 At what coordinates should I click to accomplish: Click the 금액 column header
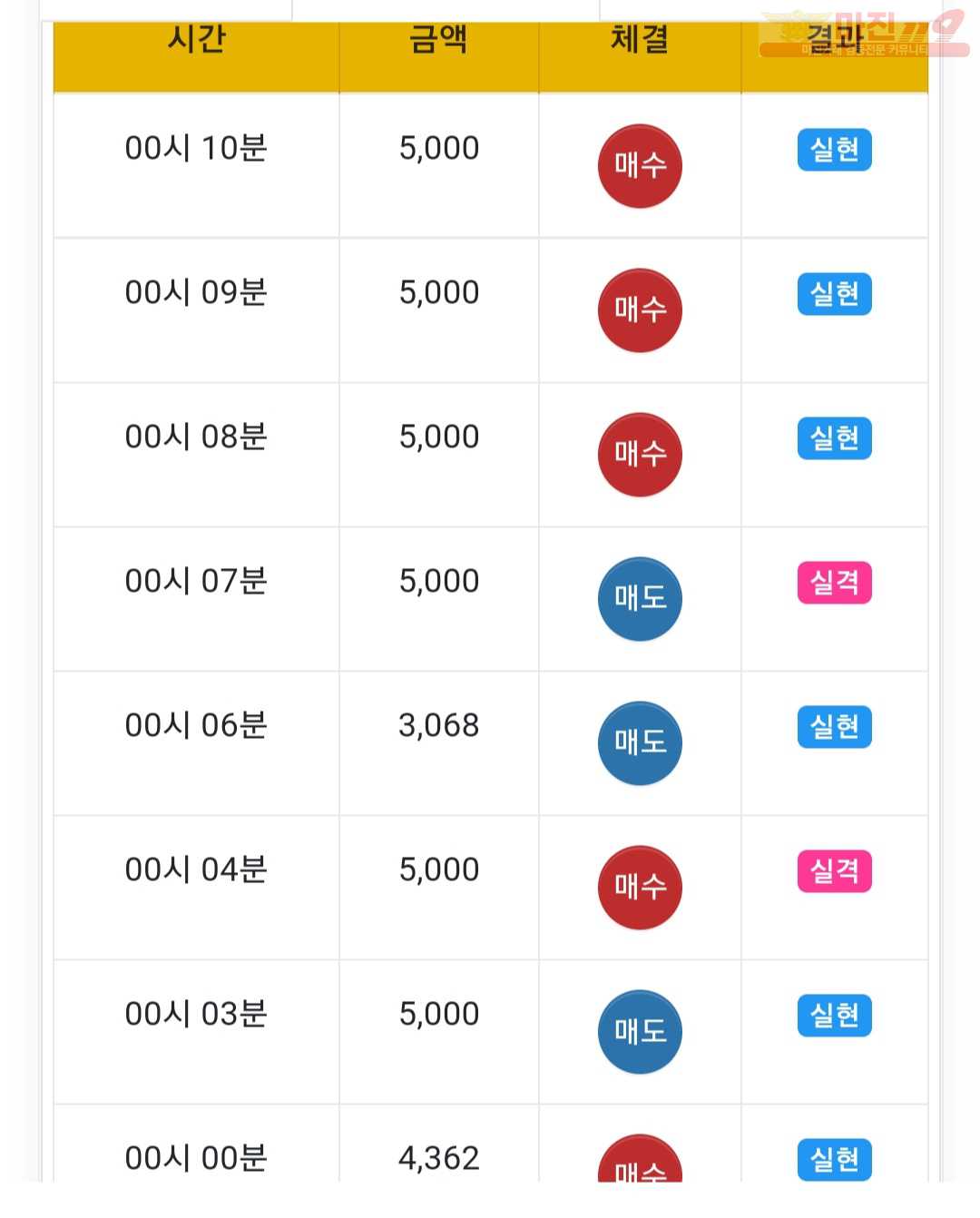pyautogui.click(x=439, y=40)
